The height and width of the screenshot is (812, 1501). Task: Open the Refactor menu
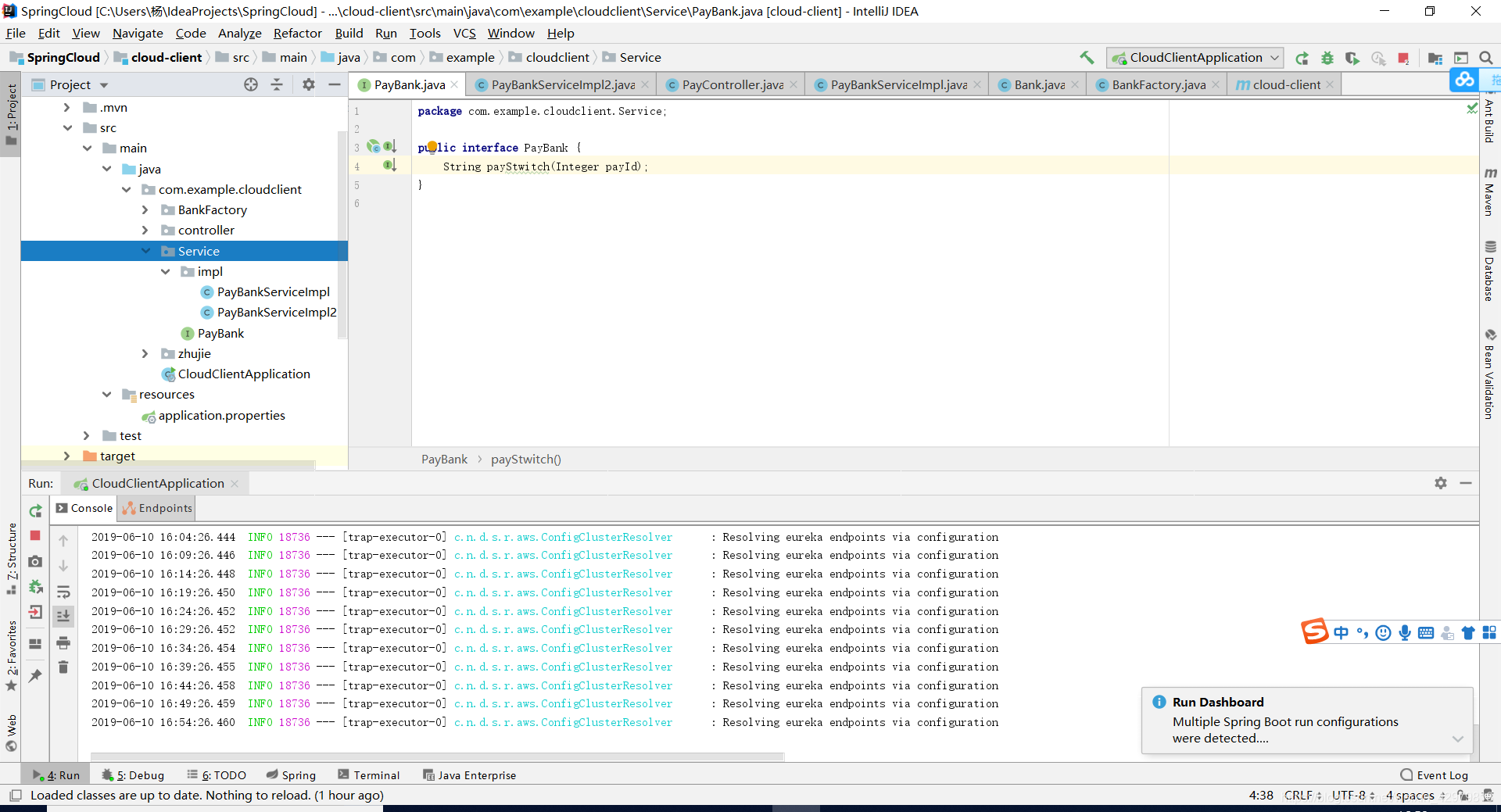tap(297, 34)
